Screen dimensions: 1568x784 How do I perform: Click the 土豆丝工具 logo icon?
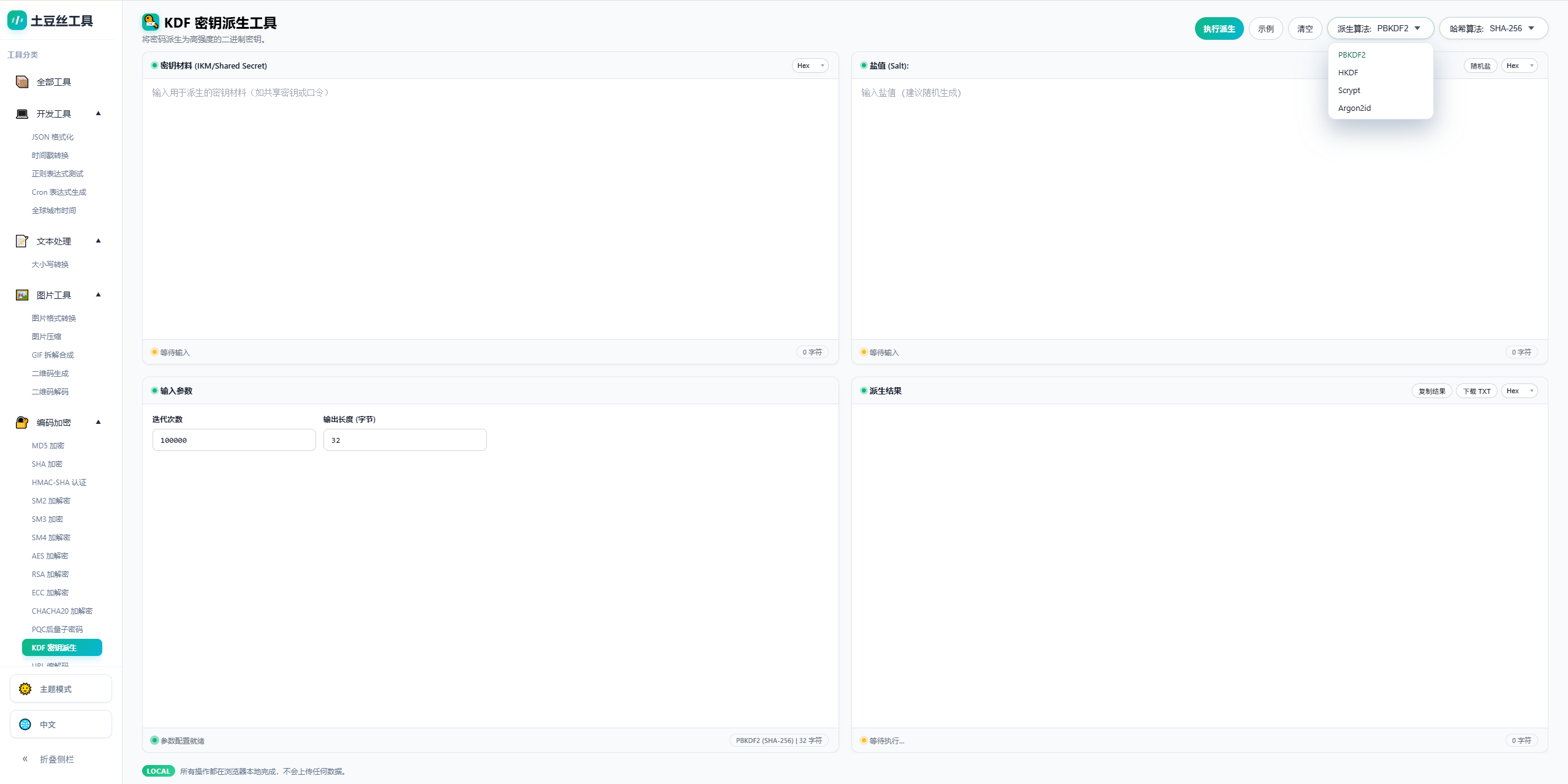[17, 20]
